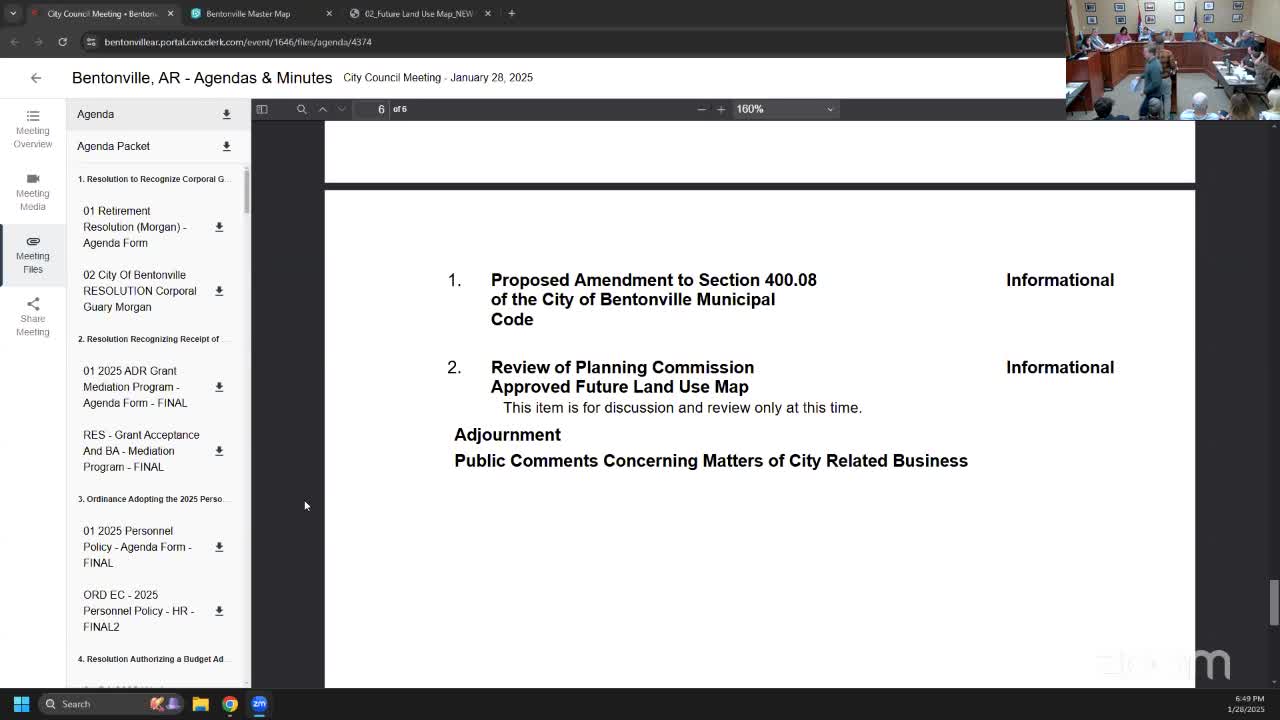1280x720 pixels.
Task: Download 01 2025 ADR Grant Mediation file
Action: click(219, 387)
